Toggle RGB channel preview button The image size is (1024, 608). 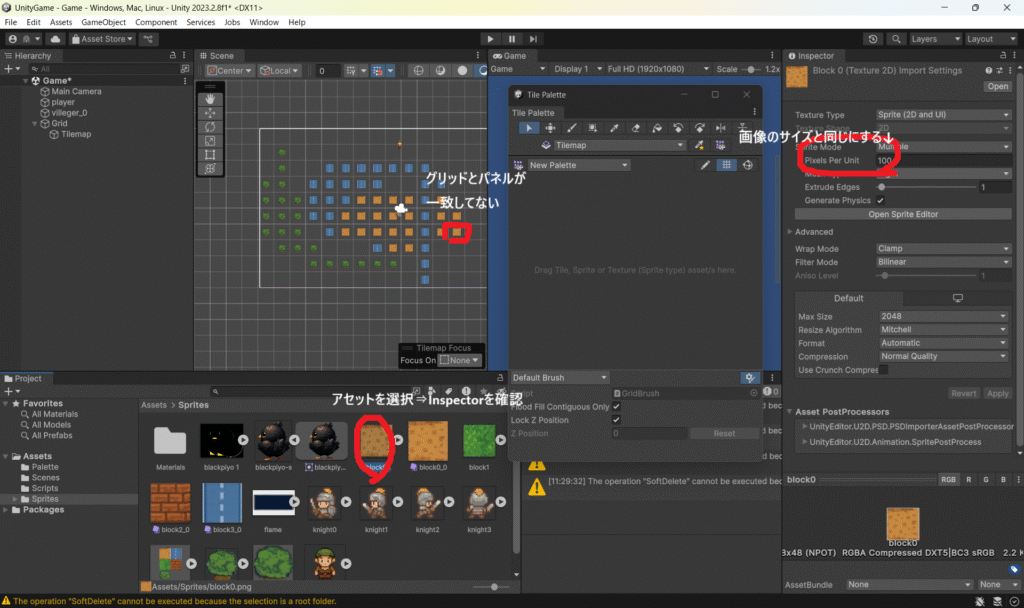pos(948,479)
